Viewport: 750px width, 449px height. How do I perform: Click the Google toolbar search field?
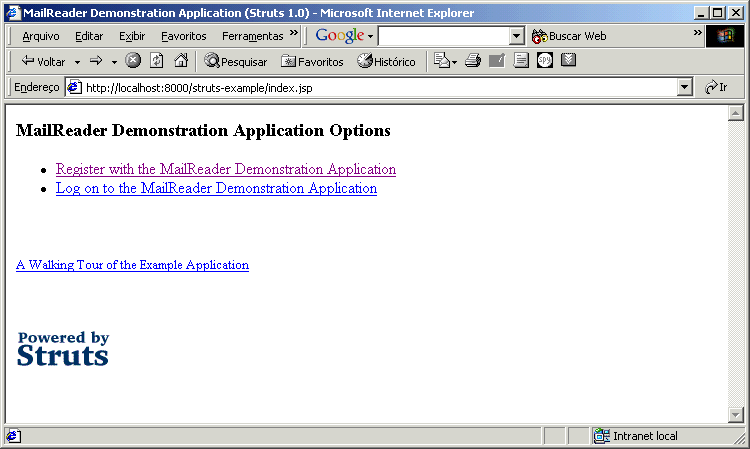coord(444,36)
